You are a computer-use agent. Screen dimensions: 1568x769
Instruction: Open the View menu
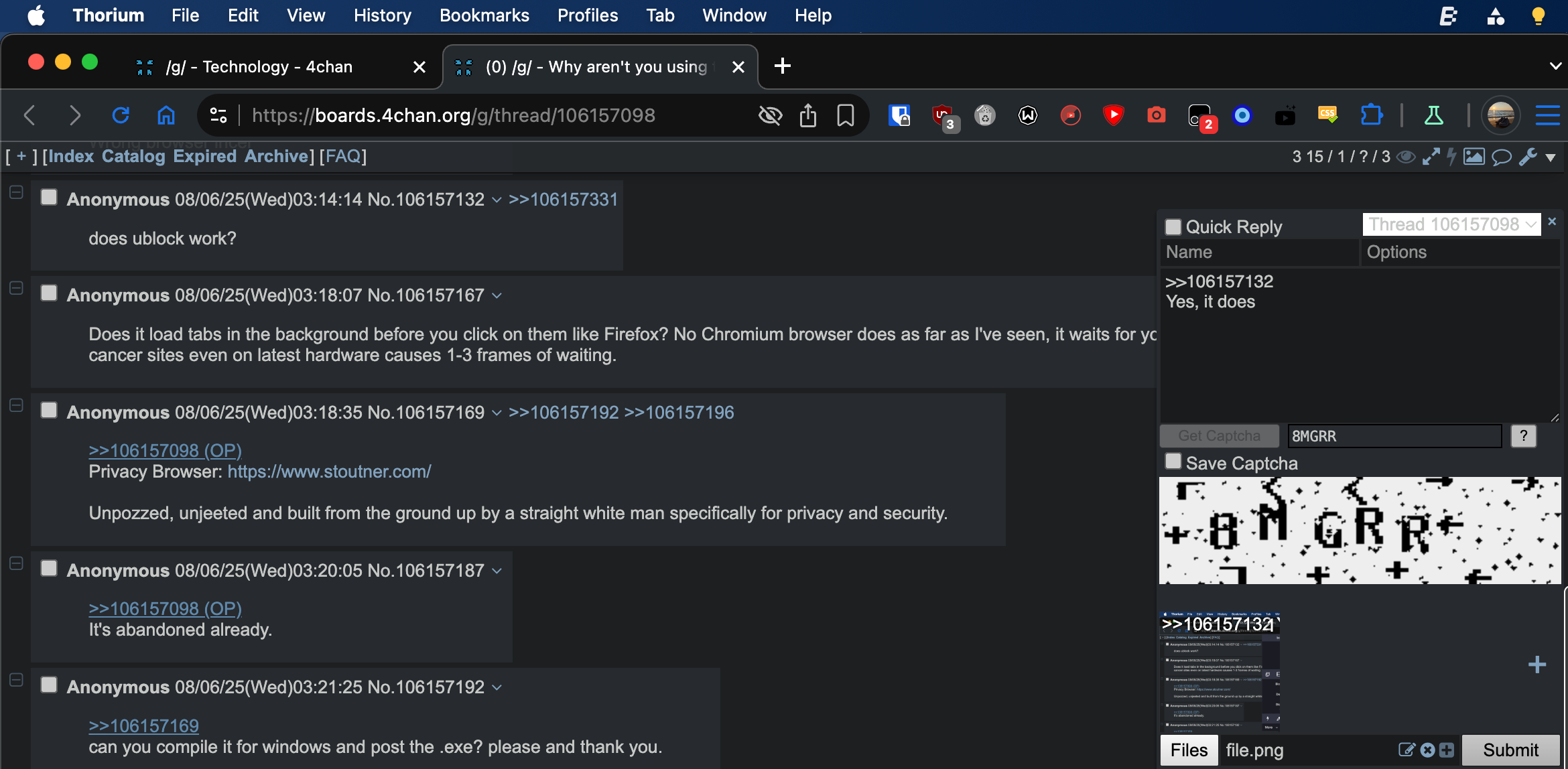(x=306, y=15)
